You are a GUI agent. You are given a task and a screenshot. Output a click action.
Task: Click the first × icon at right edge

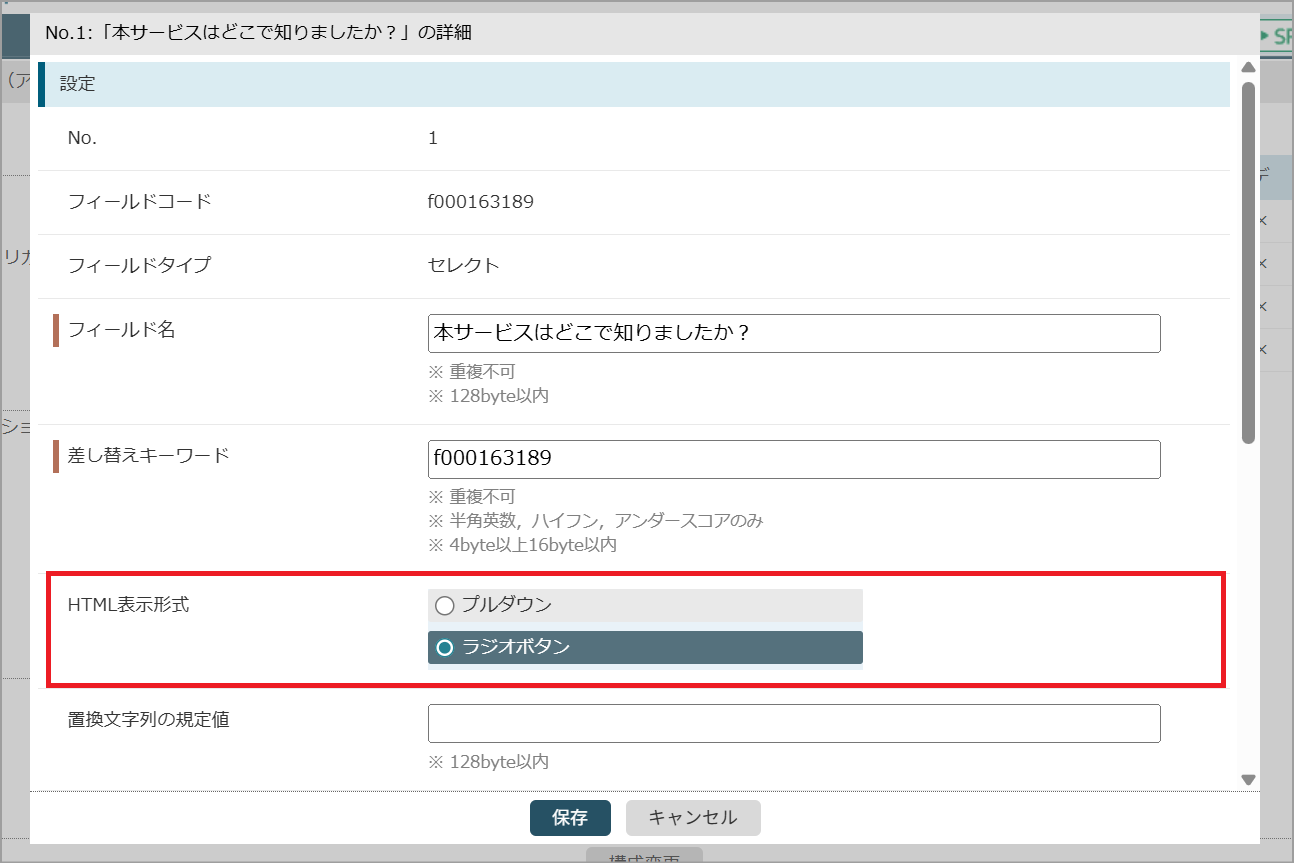[x=1263, y=221]
